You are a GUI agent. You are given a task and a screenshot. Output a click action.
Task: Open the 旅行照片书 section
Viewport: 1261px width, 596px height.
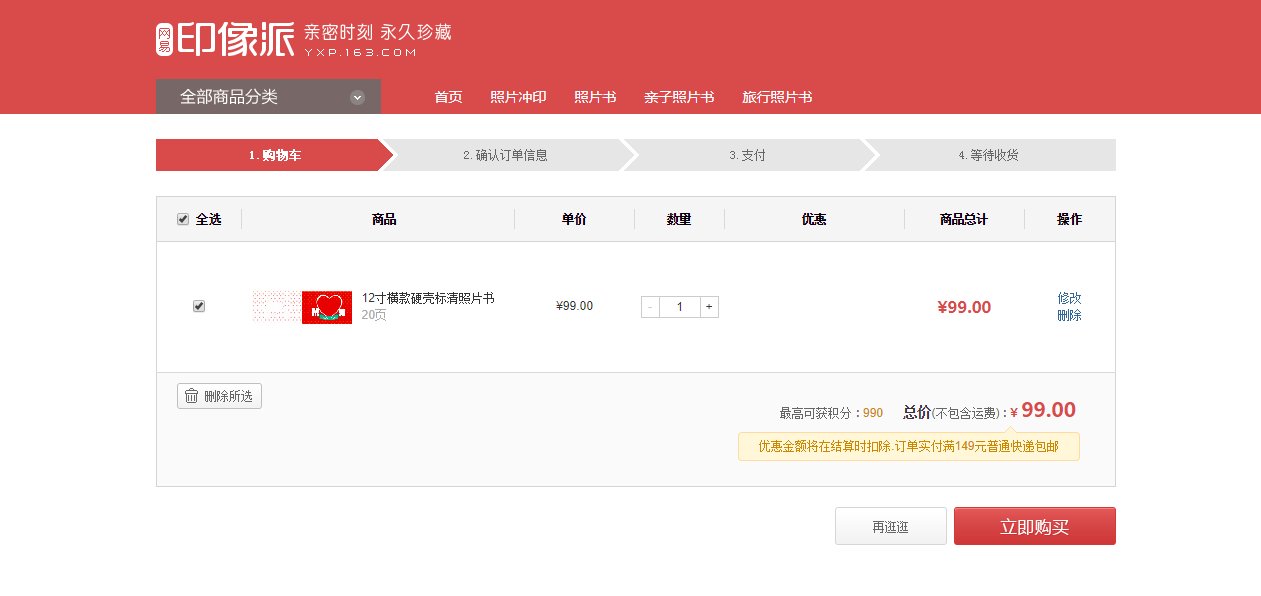click(x=776, y=97)
